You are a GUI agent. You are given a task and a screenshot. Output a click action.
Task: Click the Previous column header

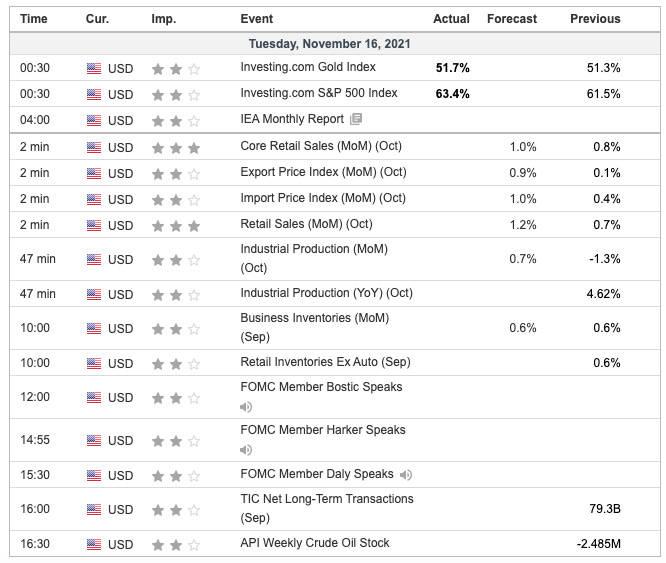click(595, 19)
